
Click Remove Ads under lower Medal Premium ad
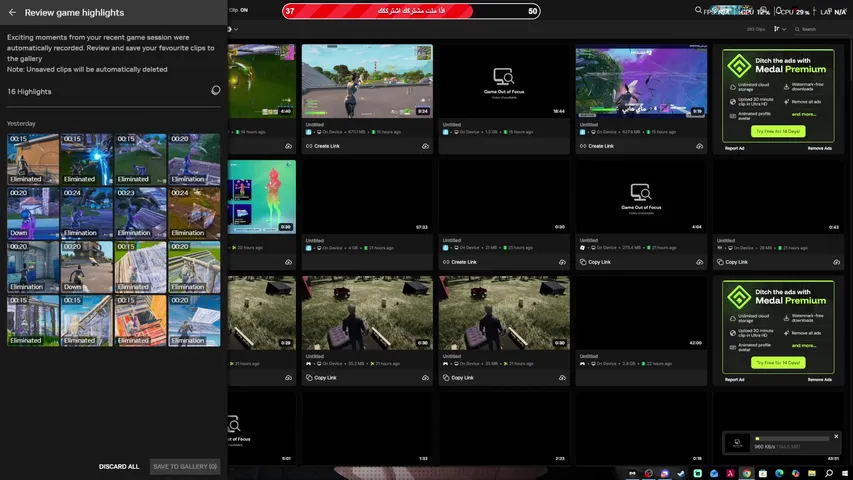click(819, 379)
